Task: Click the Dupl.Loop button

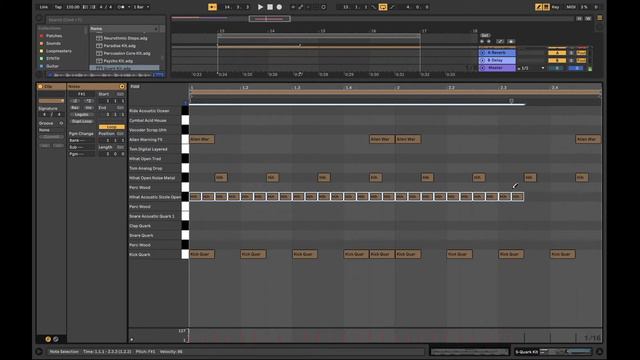Action: tap(82, 121)
